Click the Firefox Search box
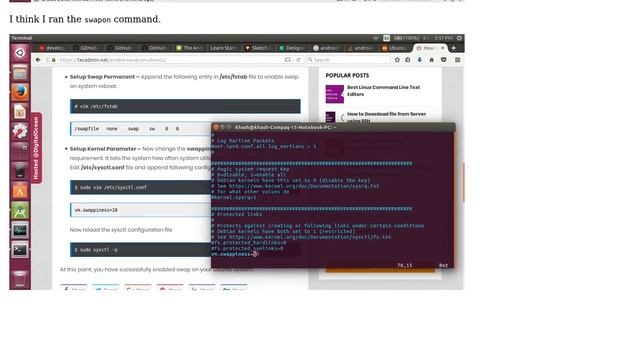This screenshot has height=360, width=640. (348, 60)
